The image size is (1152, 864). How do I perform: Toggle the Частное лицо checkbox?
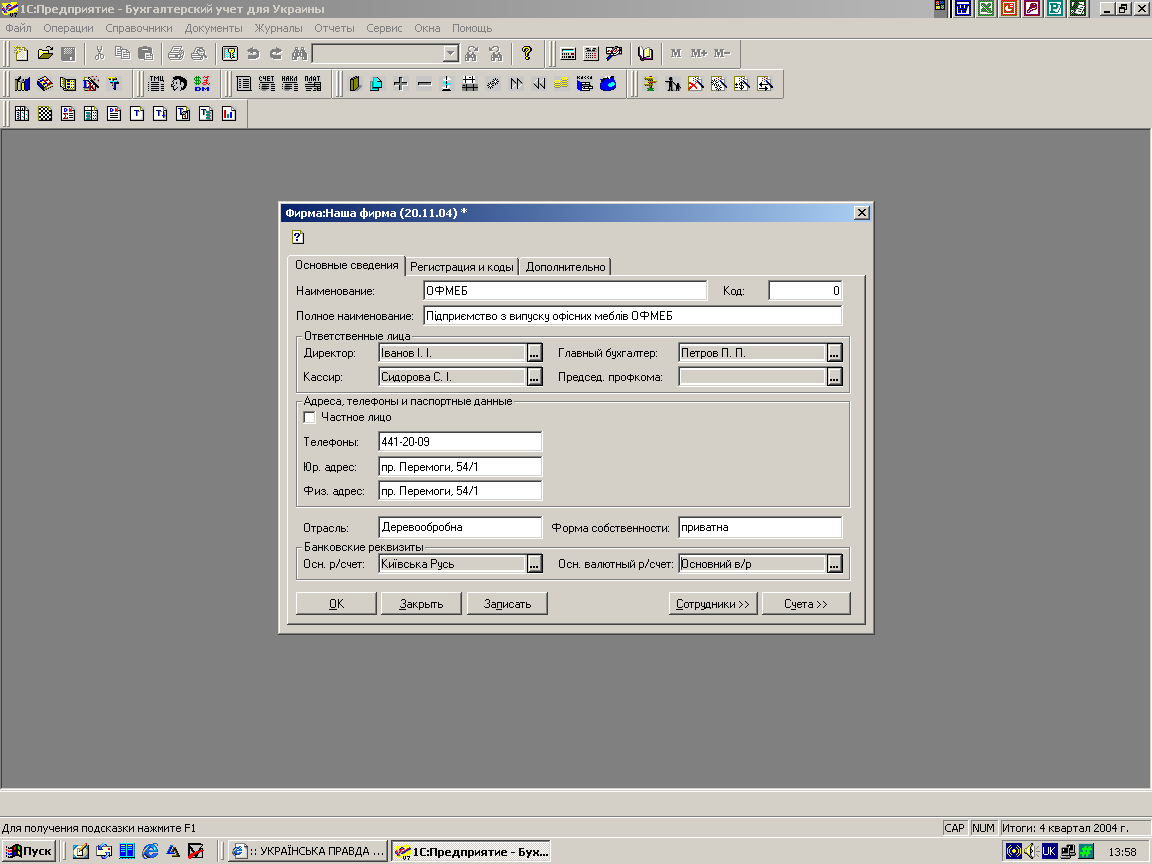click(309, 417)
